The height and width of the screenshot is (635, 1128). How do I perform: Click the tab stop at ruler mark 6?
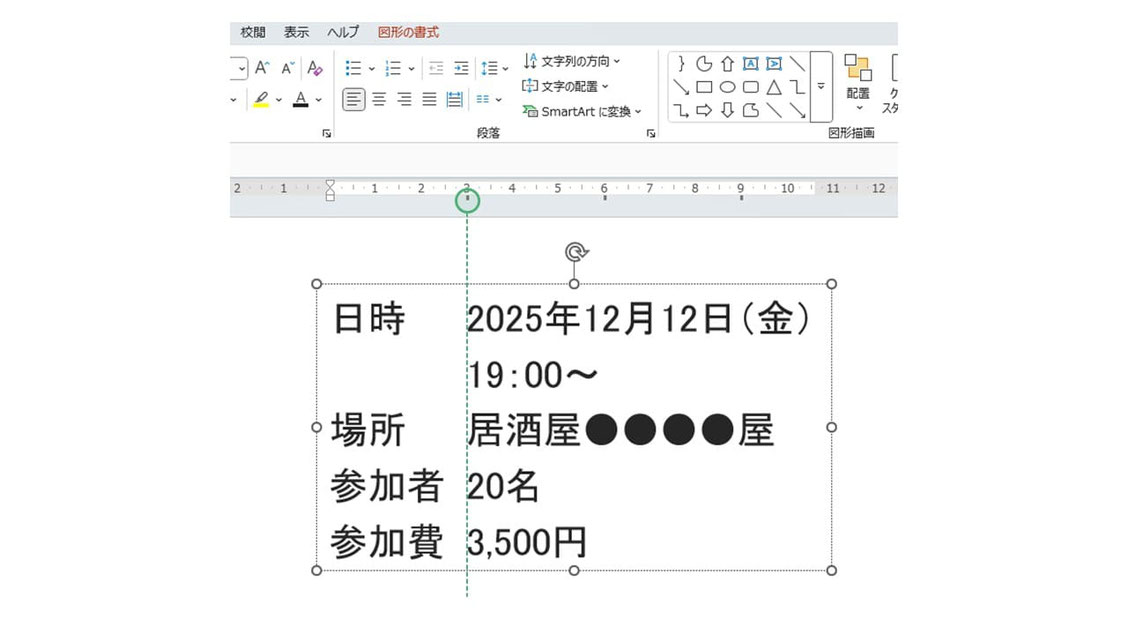(x=604, y=197)
